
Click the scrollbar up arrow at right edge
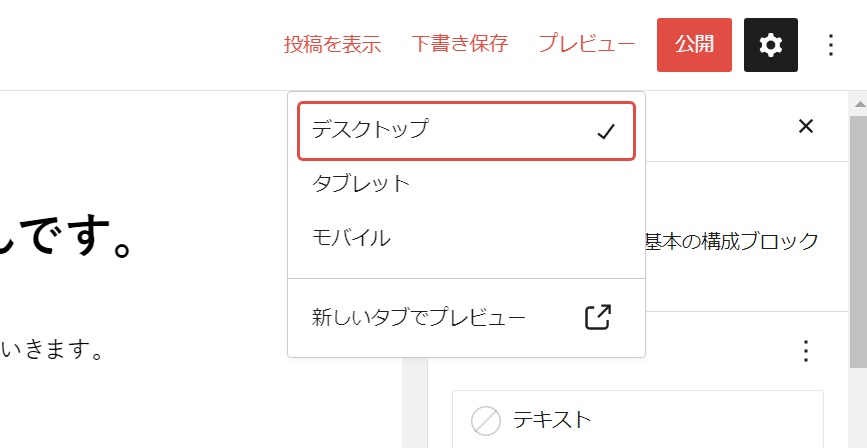(858, 101)
